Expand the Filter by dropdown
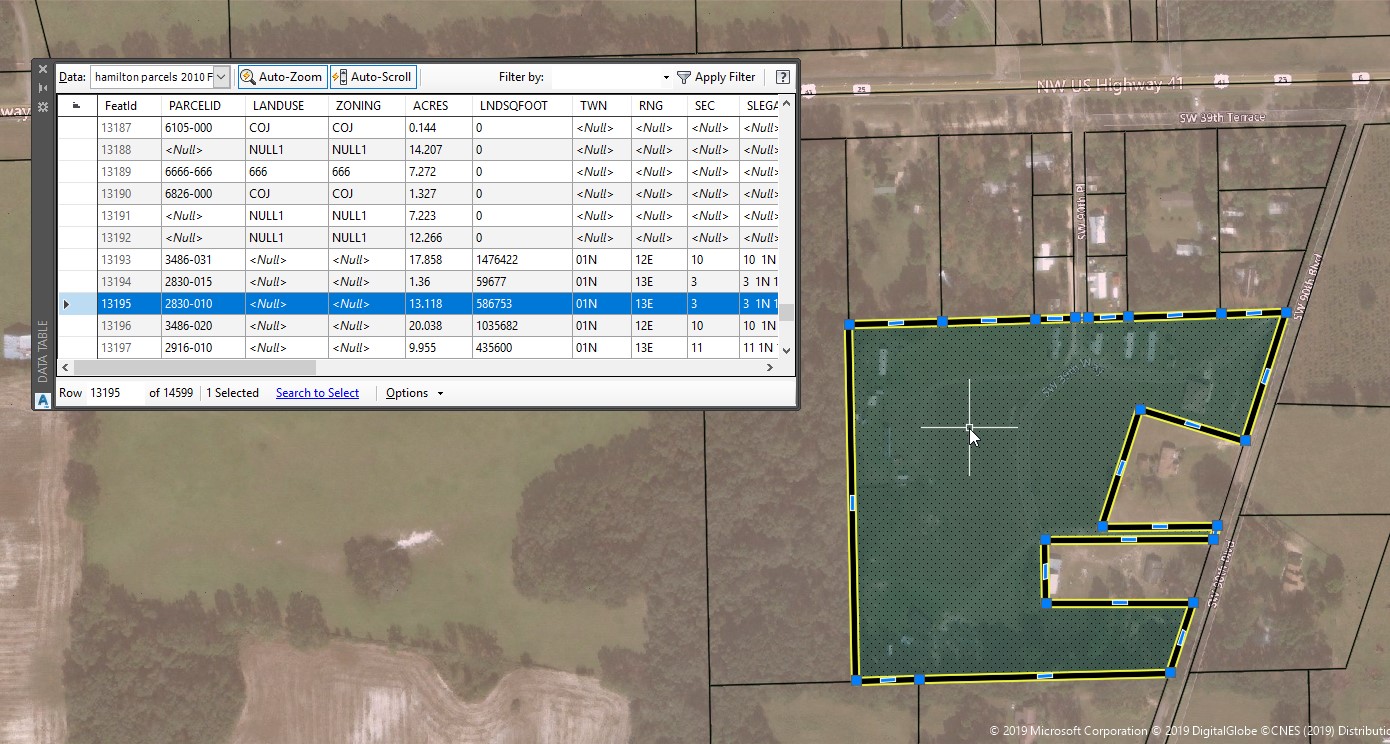Viewport: 1390px width, 744px height. [x=666, y=77]
